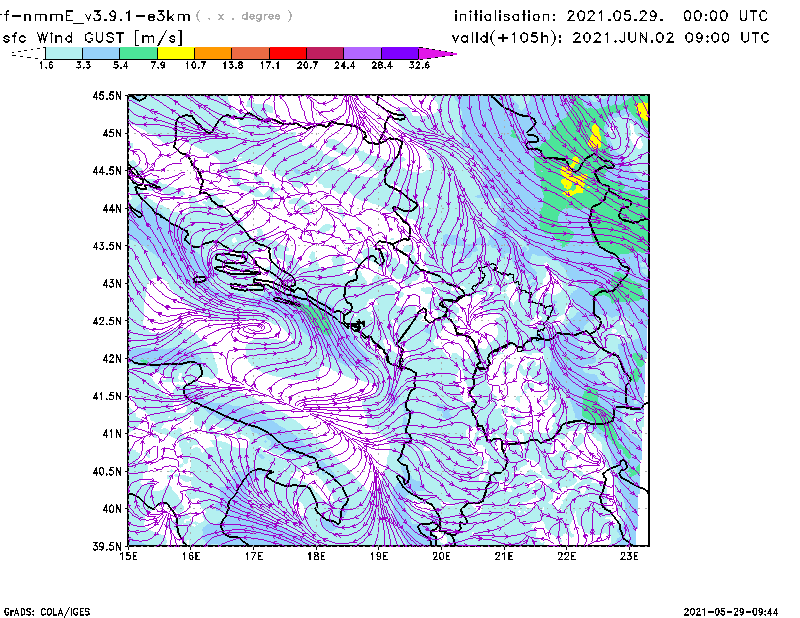
Task: Click the "45.5N" latitude label
Action: tap(107, 95)
